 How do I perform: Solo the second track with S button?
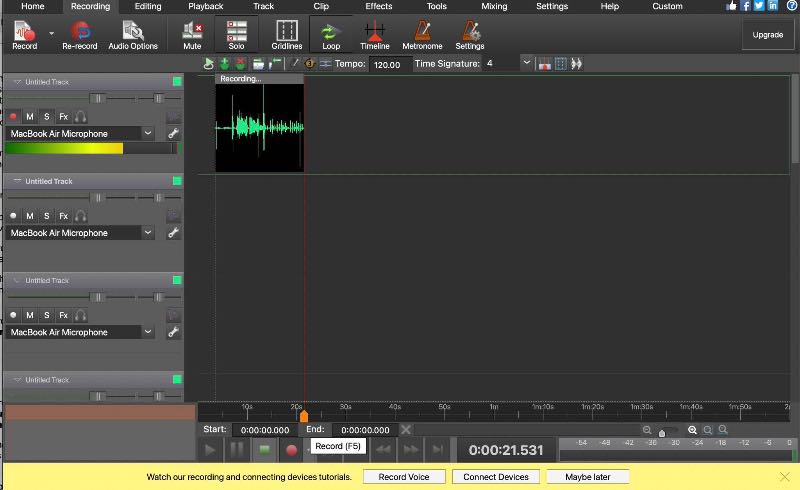click(46, 216)
